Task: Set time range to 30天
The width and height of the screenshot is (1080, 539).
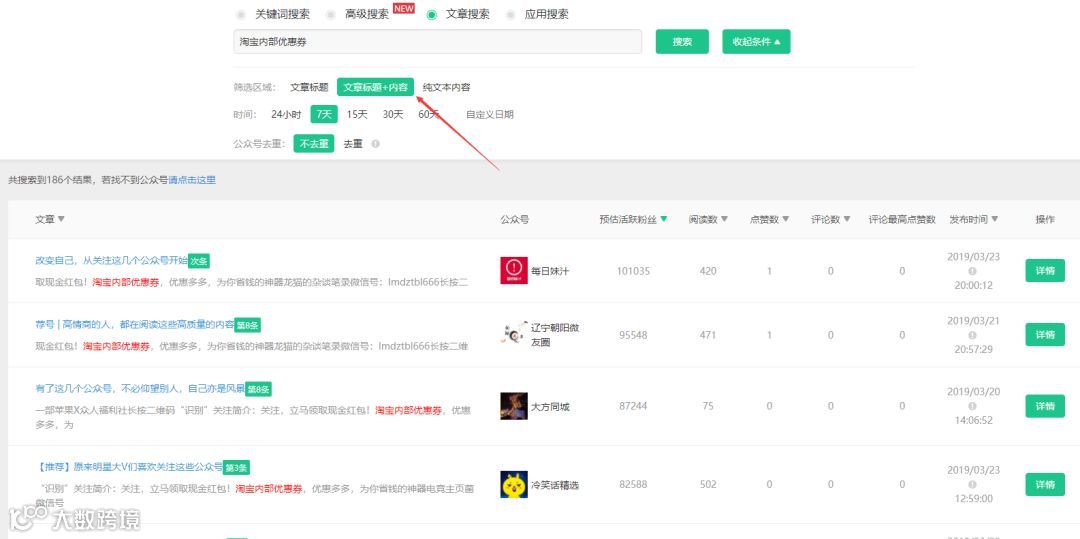Action: click(x=393, y=114)
